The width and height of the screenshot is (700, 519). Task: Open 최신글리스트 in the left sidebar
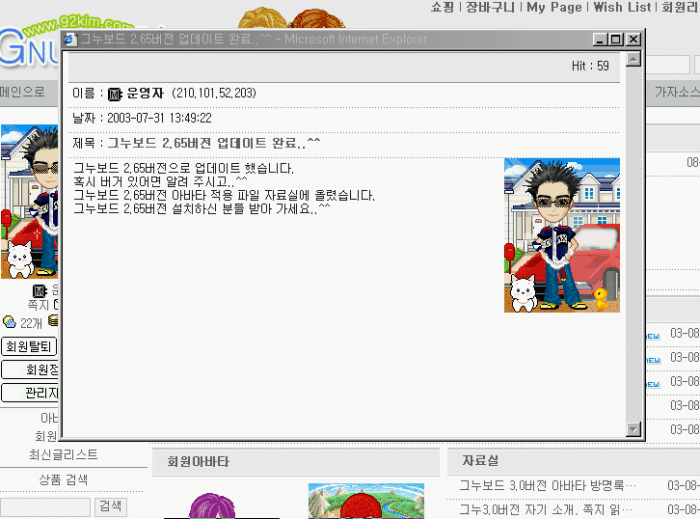[63, 455]
